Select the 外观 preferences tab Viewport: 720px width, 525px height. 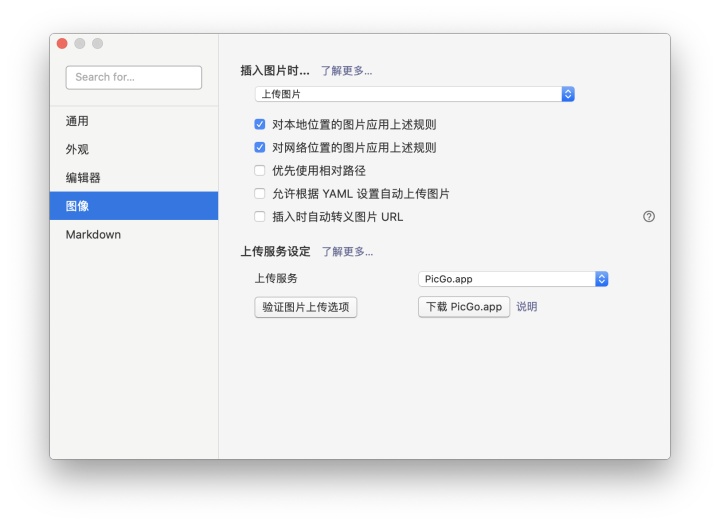[x=134, y=149]
